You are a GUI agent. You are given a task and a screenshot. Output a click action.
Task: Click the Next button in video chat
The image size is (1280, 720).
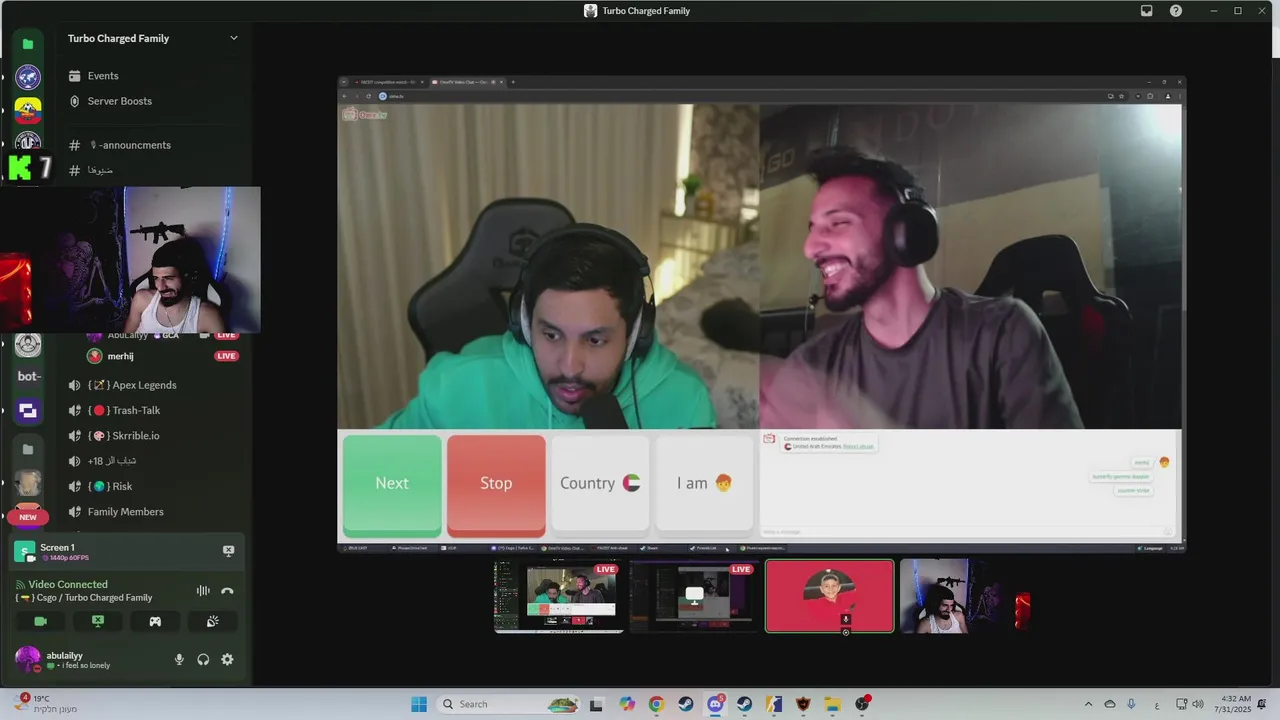coord(392,484)
